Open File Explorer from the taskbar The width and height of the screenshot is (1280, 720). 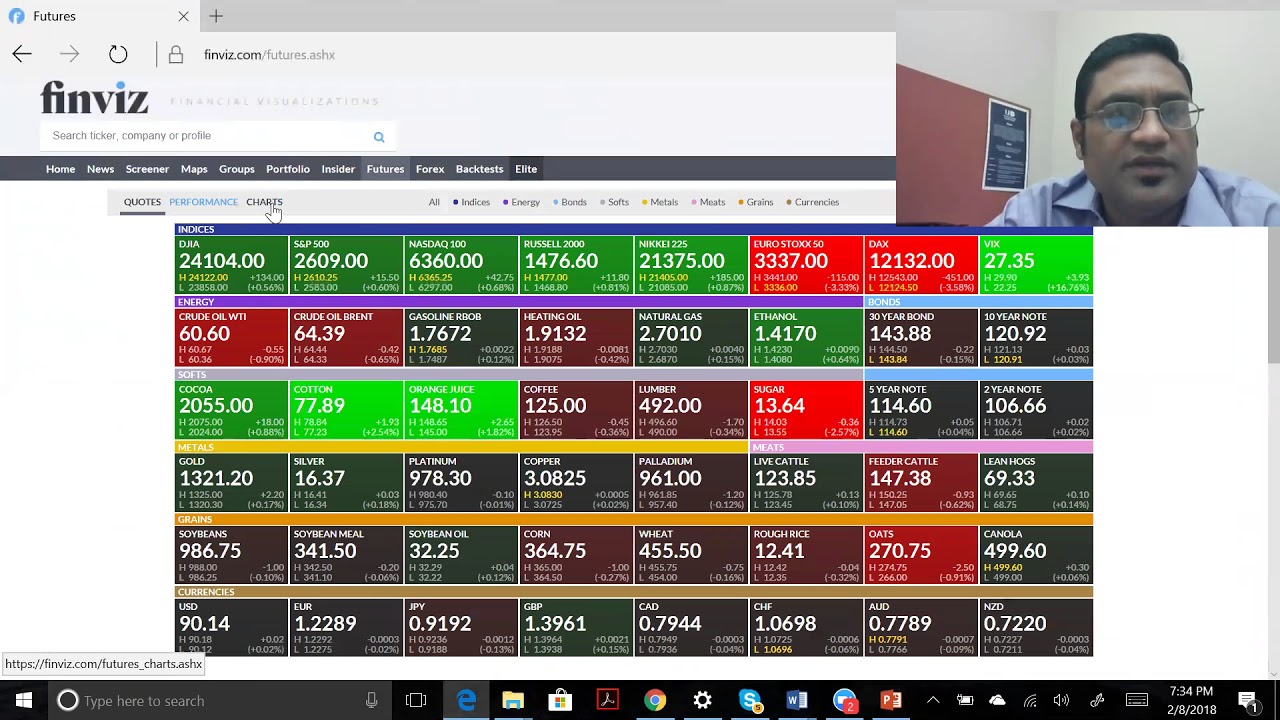(x=513, y=700)
